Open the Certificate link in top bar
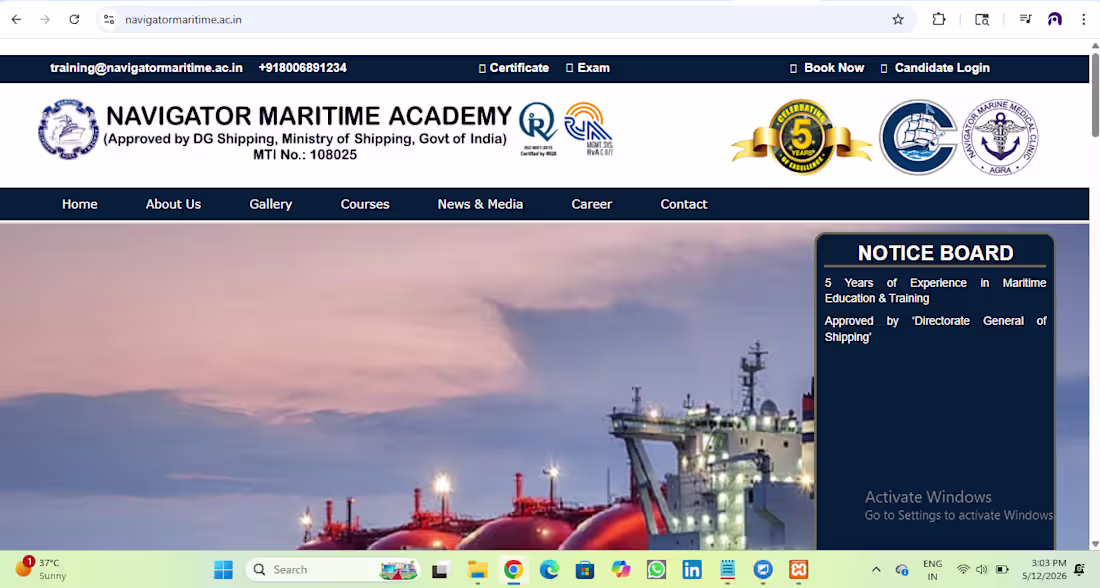1100x588 pixels. tap(514, 68)
